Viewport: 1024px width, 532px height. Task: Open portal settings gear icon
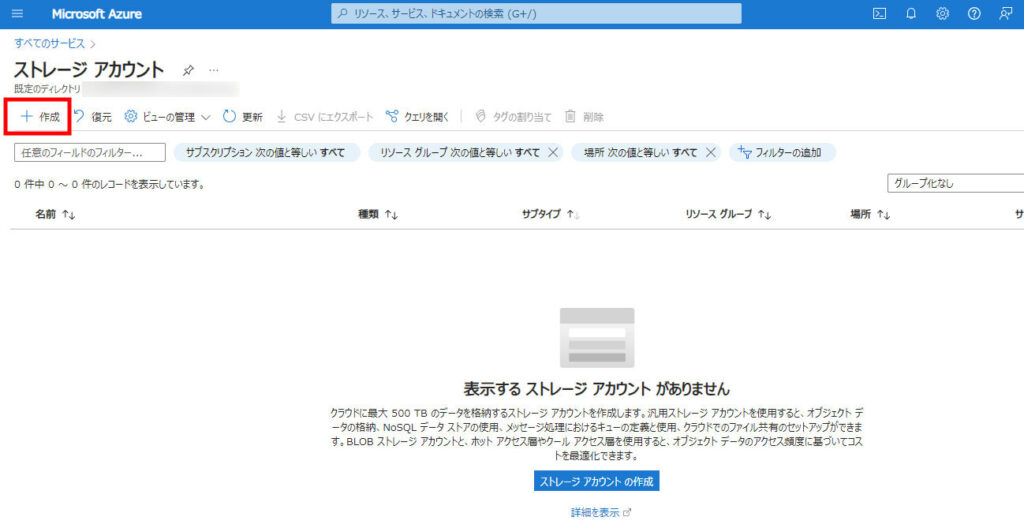pyautogui.click(x=942, y=14)
